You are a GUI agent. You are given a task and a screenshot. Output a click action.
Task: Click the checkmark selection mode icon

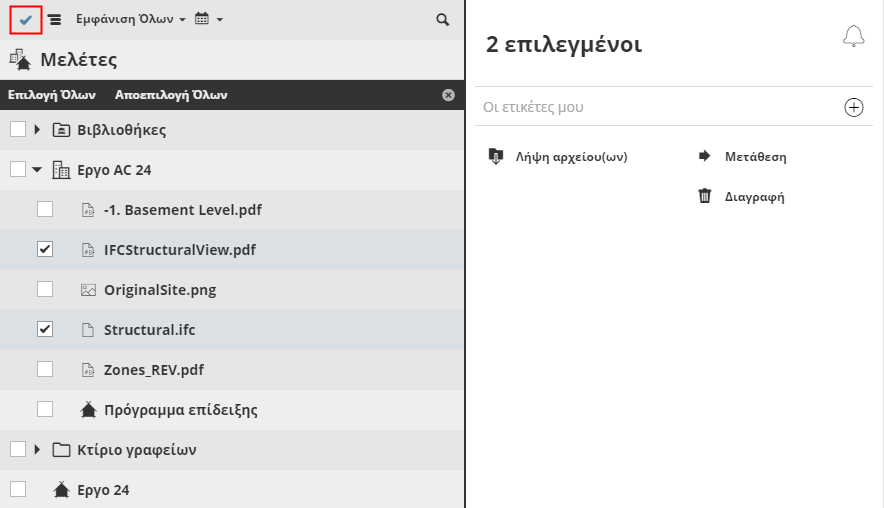pos(26,19)
